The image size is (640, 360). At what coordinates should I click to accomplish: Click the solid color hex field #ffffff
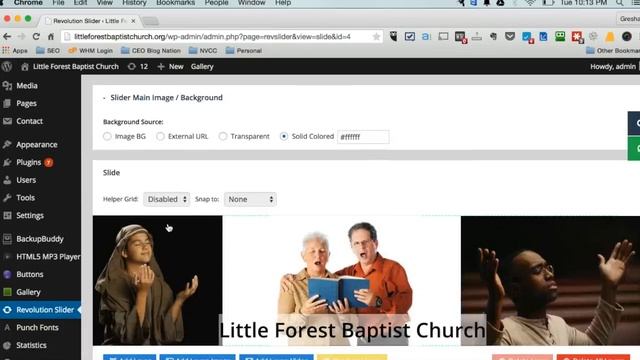[x=363, y=137]
